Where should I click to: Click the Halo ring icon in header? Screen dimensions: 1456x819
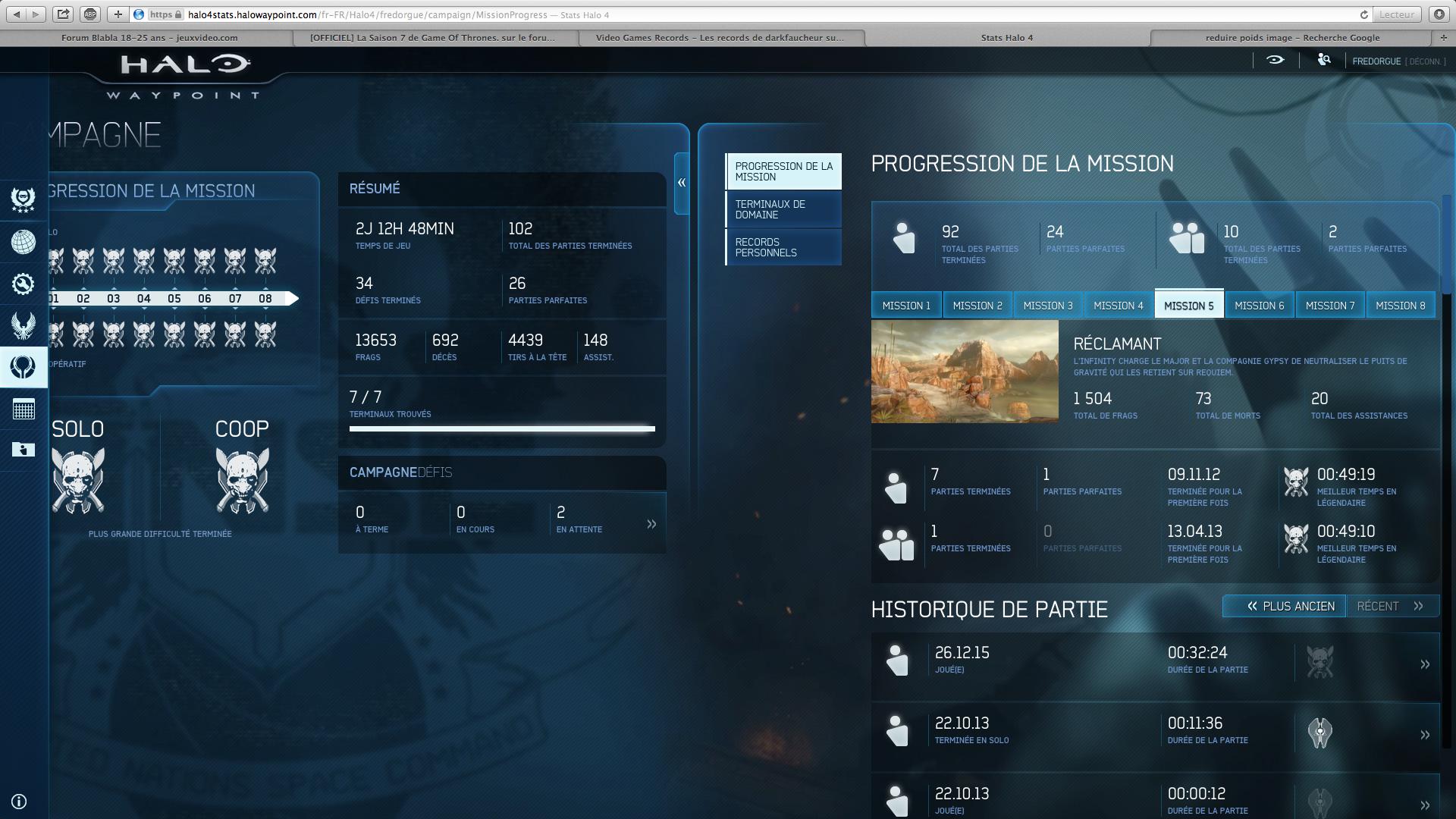click(1275, 60)
